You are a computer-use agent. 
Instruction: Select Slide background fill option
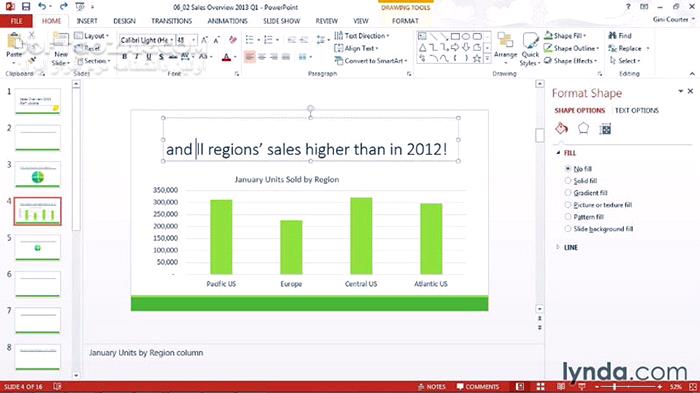[599, 229]
